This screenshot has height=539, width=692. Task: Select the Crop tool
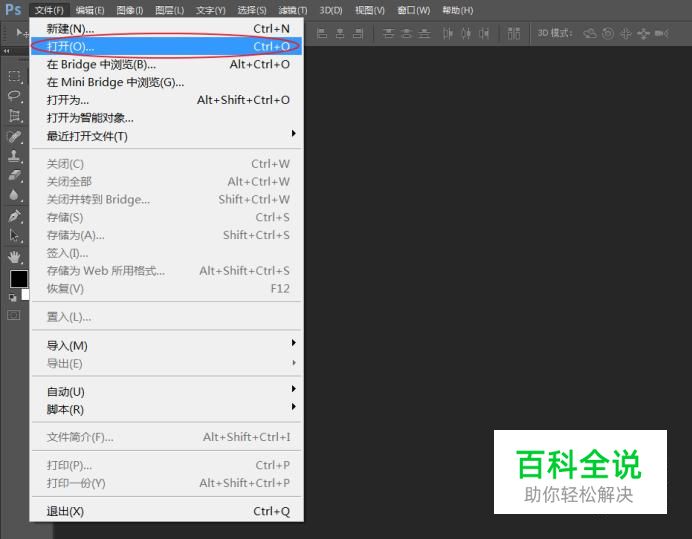coord(14,116)
